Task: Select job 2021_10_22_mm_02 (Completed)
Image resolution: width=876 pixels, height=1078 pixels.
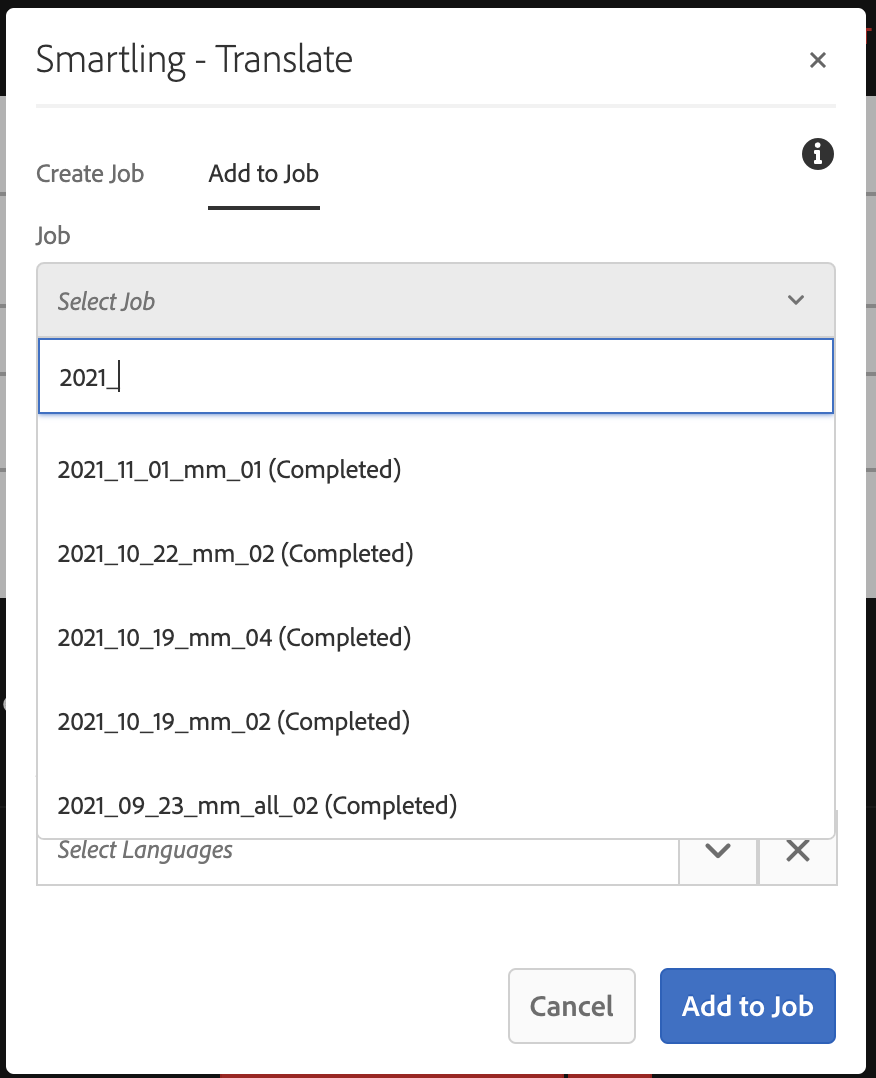Action: click(x=235, y=553)
